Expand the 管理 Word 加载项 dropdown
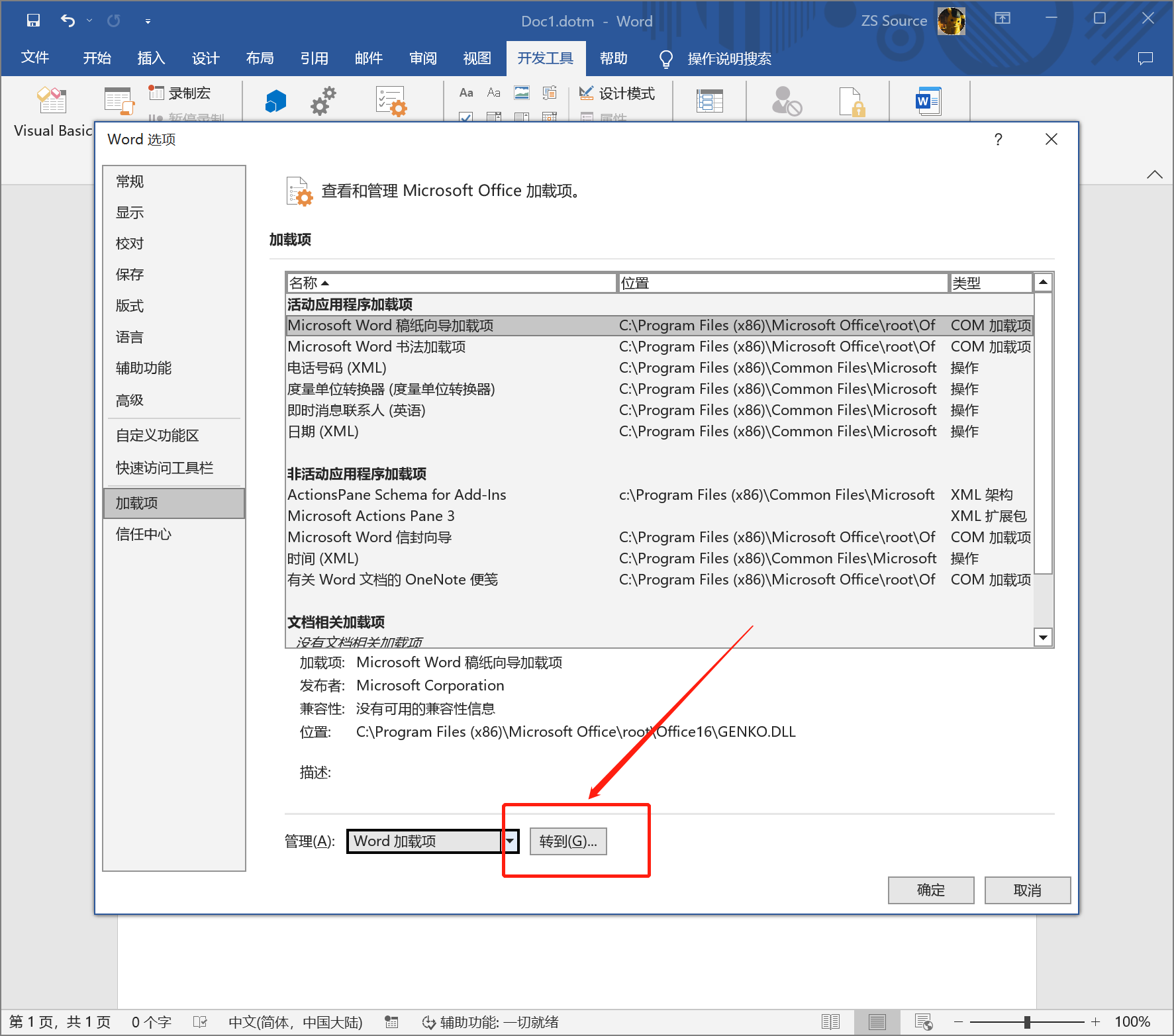Viewport: 1174px width, 1036px height. 510,841
